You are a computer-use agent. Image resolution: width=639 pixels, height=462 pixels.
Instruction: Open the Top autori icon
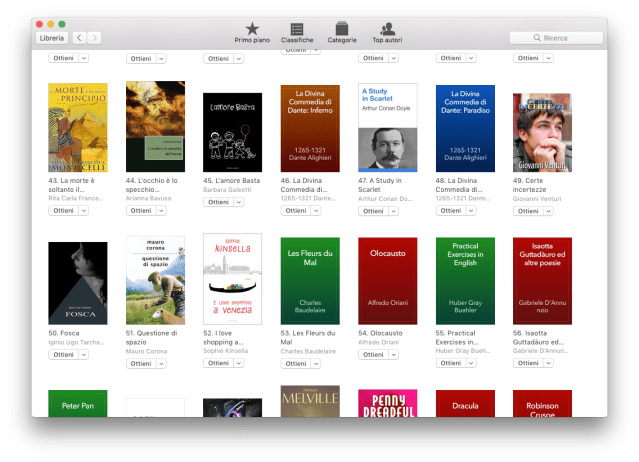point(387,29)
